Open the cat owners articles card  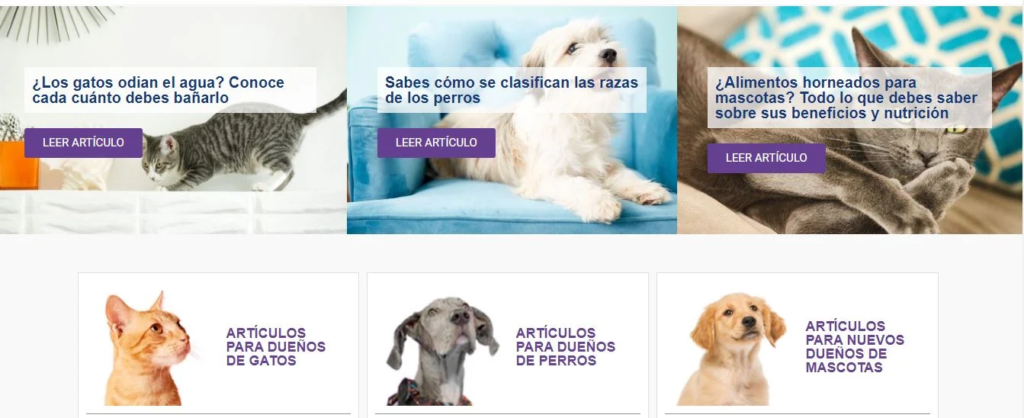coord(218,345)
